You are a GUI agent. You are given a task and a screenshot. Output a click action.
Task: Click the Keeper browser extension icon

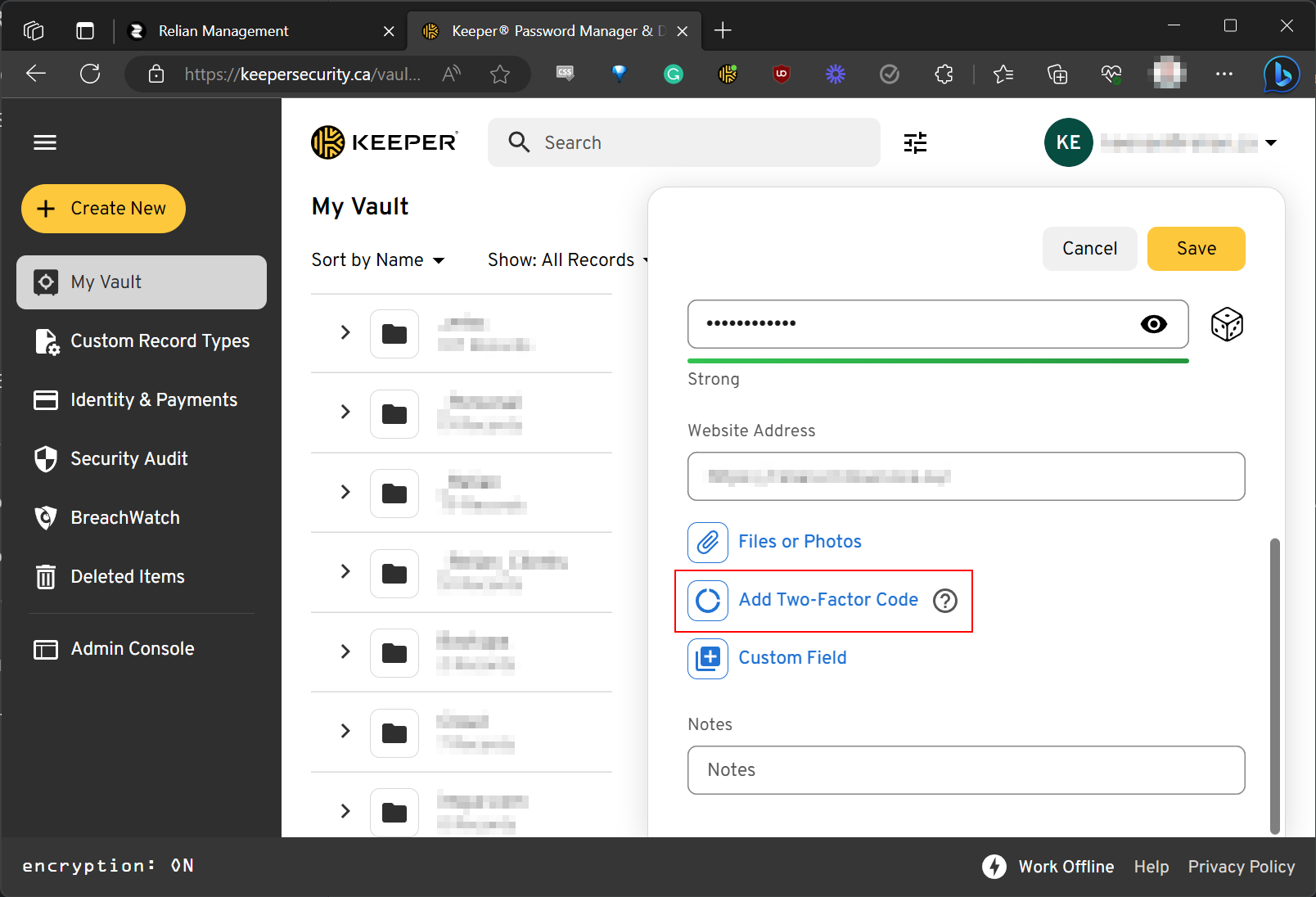pos(728,74)
